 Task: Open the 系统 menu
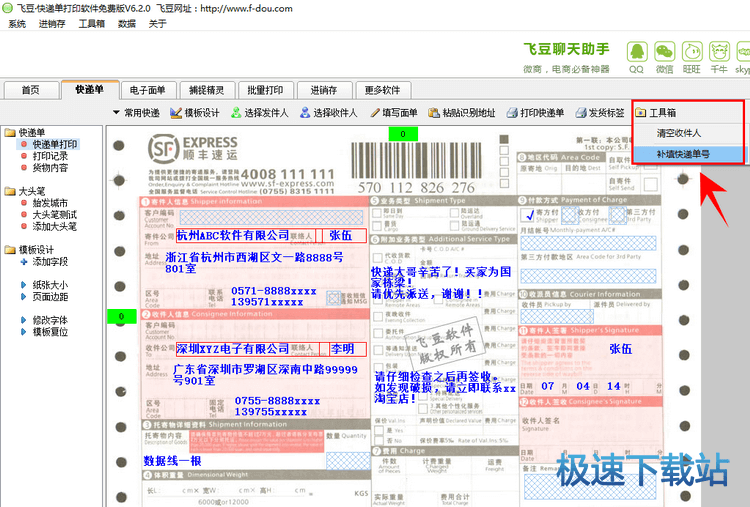click(x=17, y=24)
